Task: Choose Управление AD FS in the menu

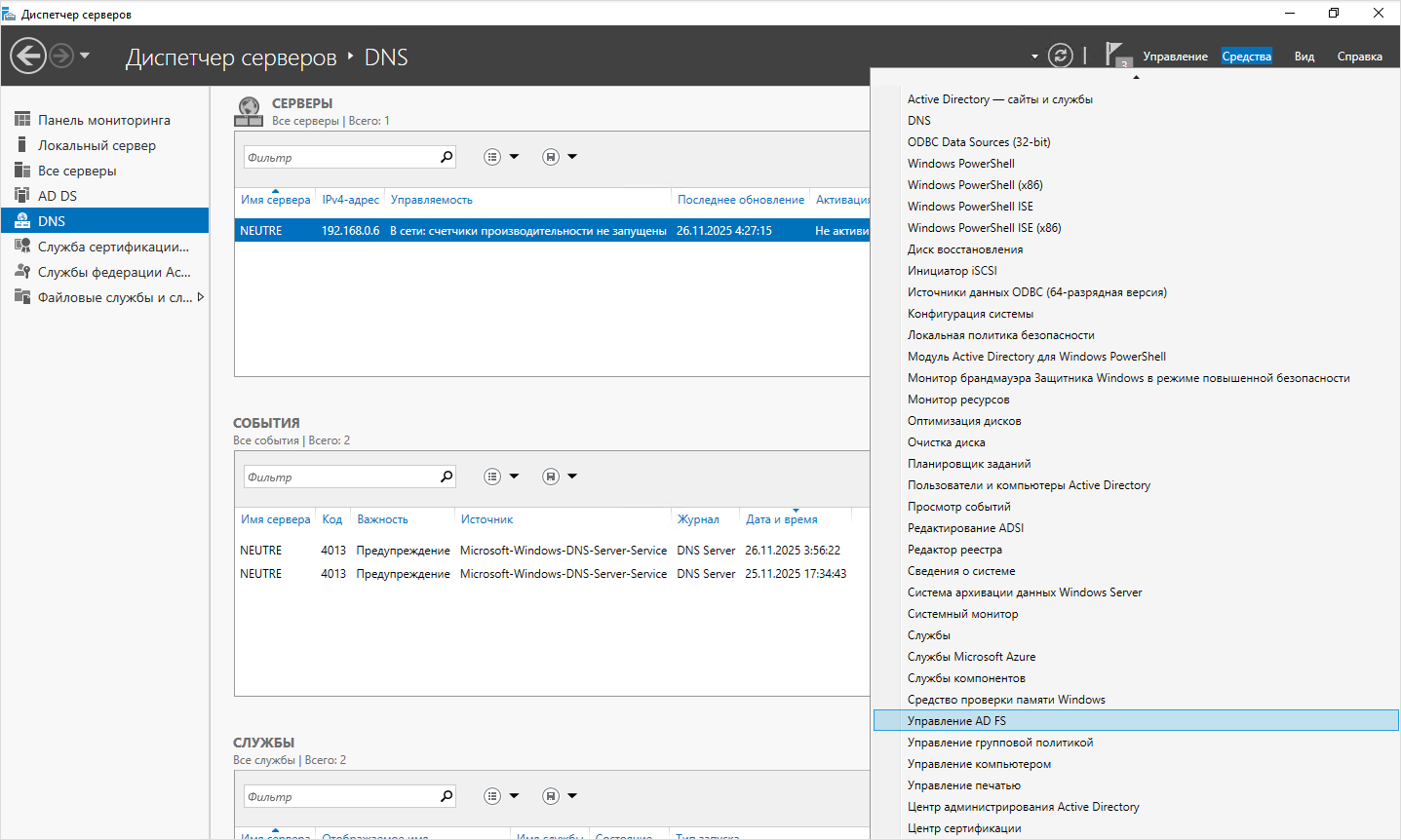Action: [x=1136, y=721]
